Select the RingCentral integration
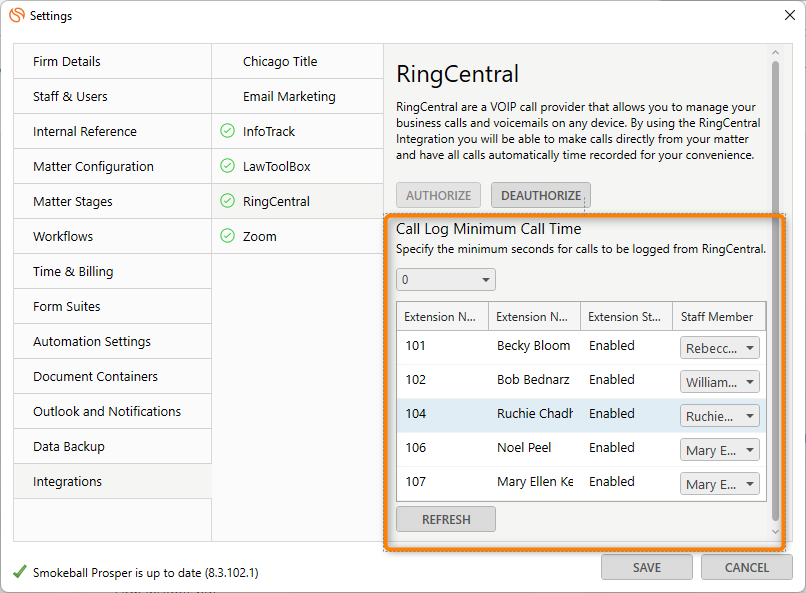The image size is (806, 593). 298,201
